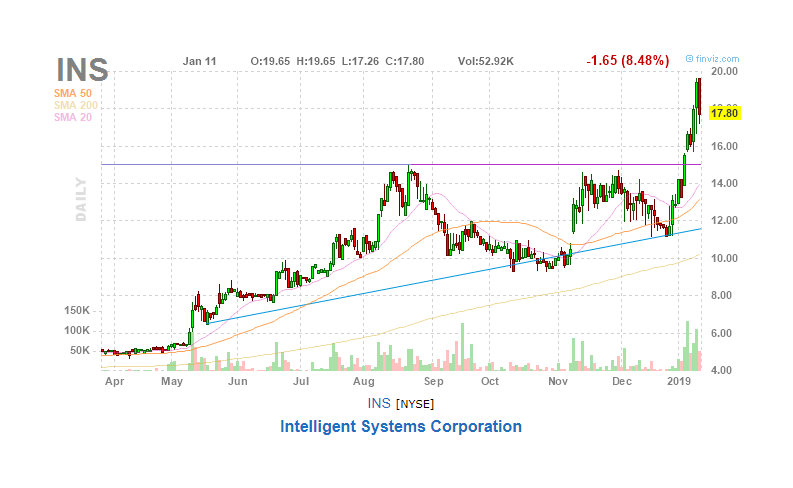
Task: Click the 100K volume axis label
Action: click(77, 331)
